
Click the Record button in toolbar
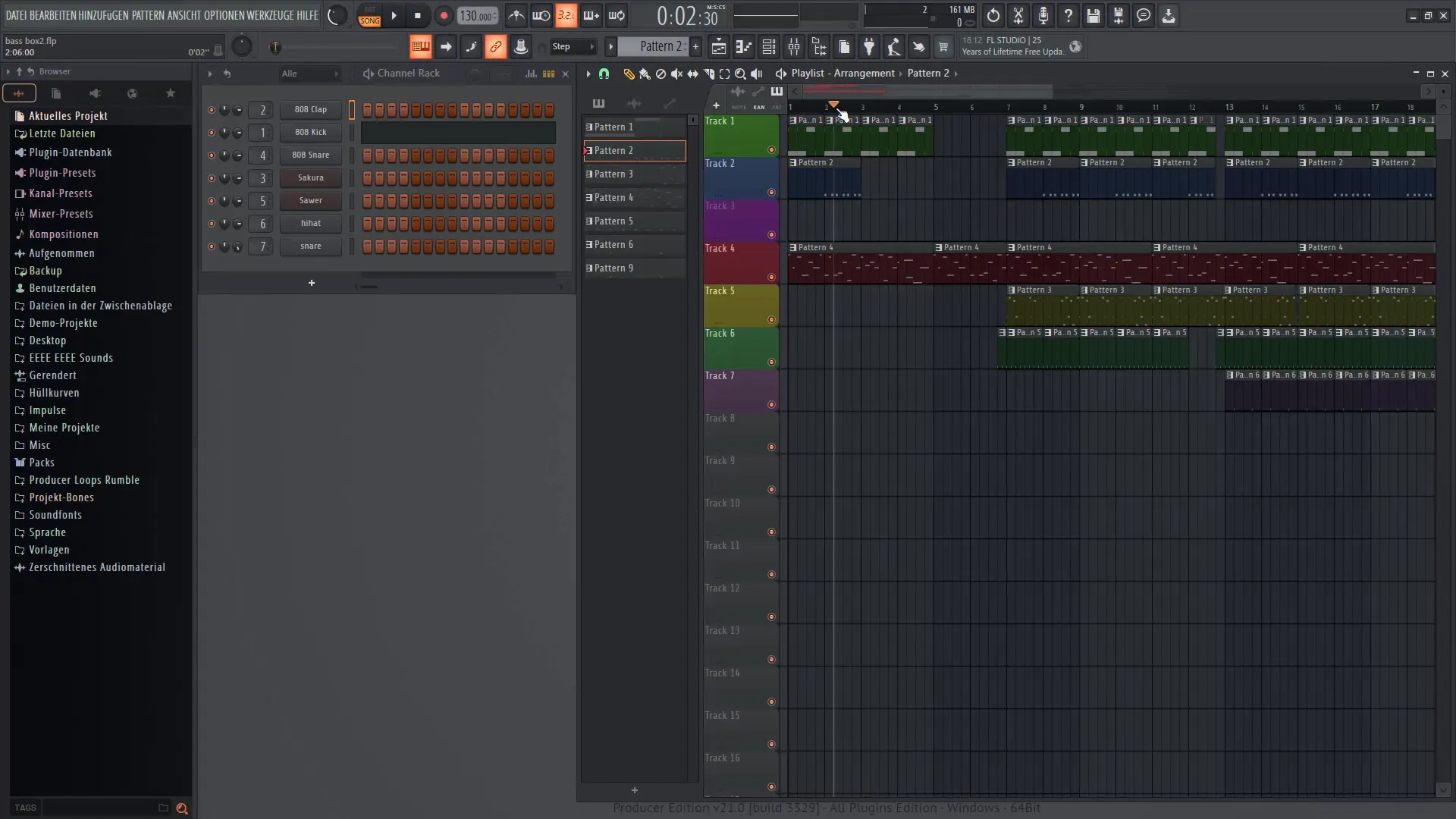[443, 14]
